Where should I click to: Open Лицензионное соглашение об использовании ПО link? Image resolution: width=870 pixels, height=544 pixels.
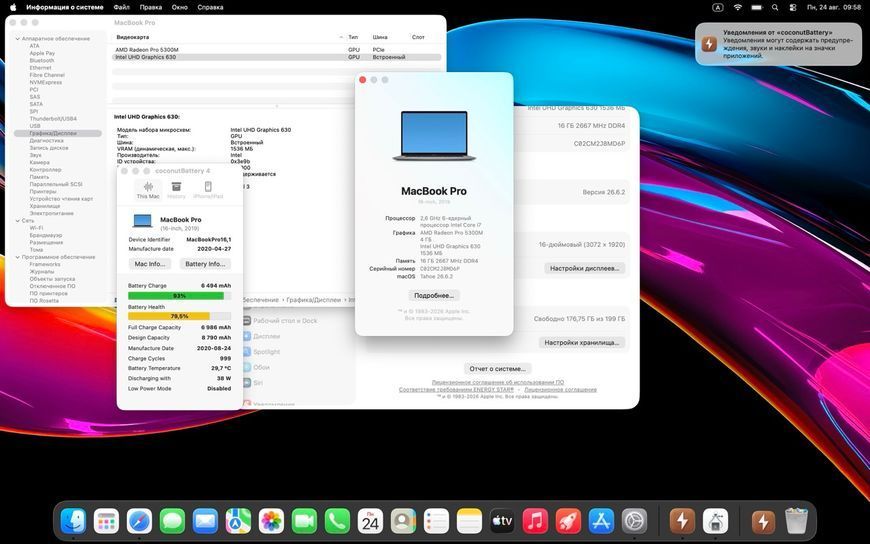(x=498, y=382)
